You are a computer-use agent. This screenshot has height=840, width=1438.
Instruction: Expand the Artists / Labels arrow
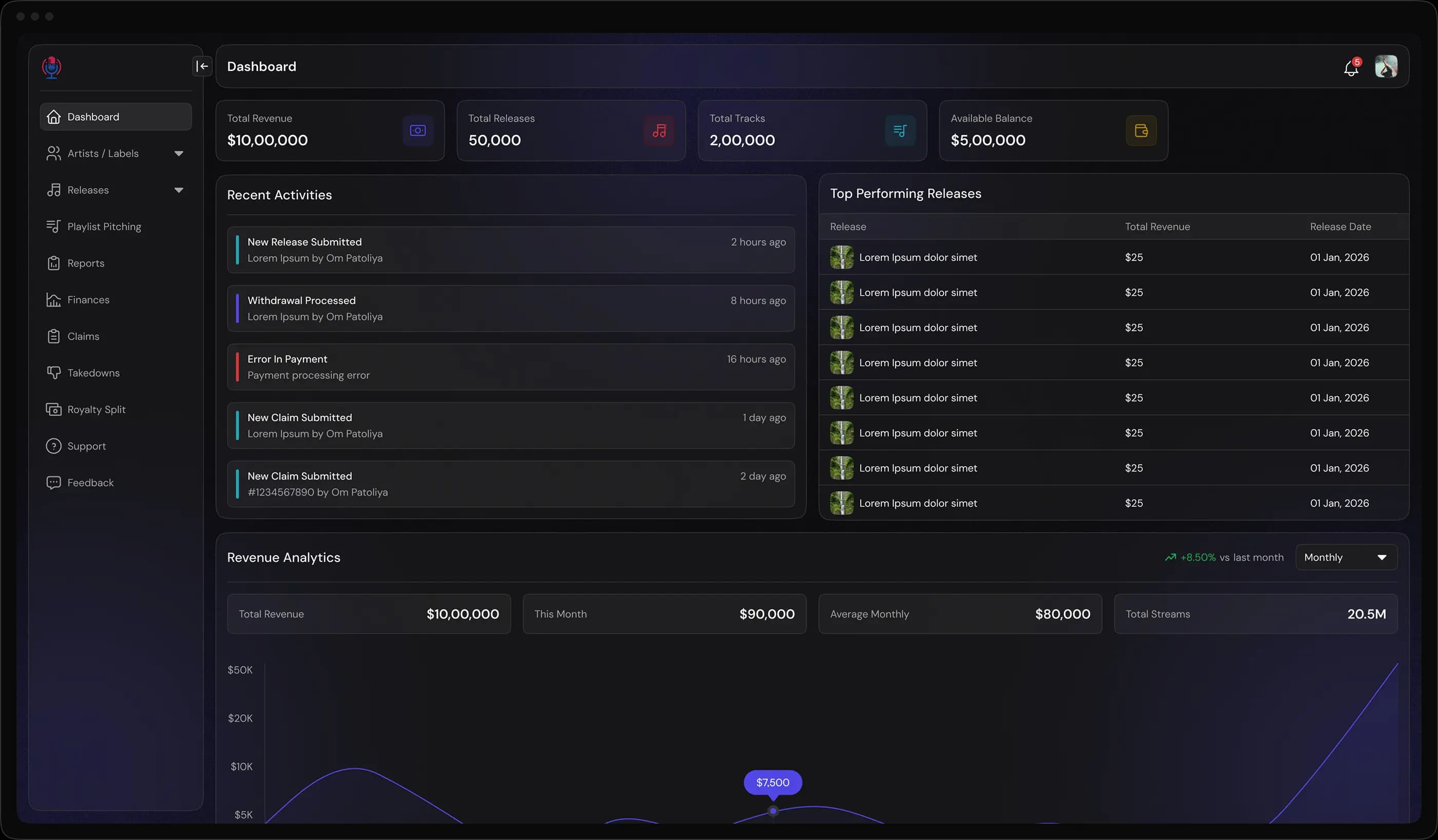[x=179, y=154]
